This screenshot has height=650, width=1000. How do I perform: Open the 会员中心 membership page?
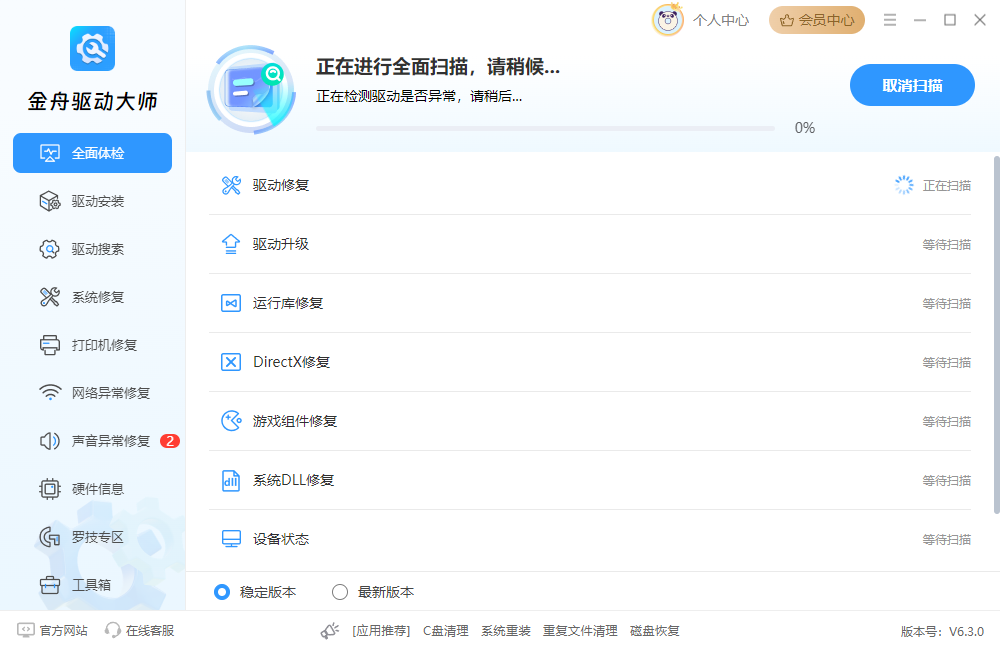[x=817, y=19]
